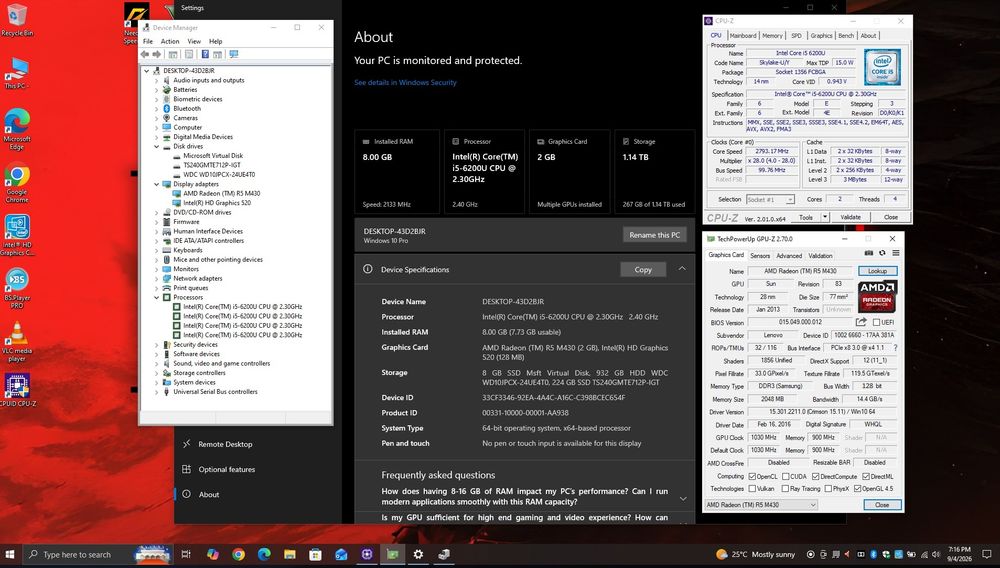Toggle Vulkan checkbox in GPU-Z

[x=752, y=489]
